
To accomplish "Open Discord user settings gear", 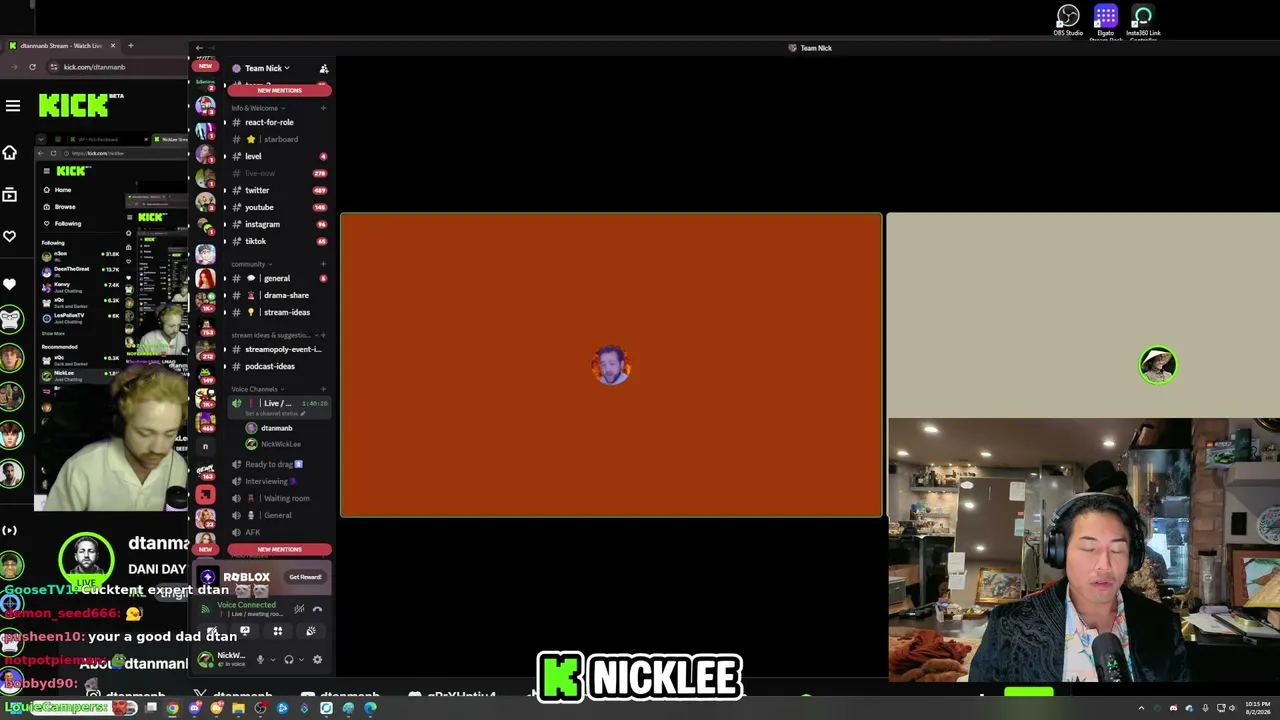I will pyautogui.click(x=317, y=659).
